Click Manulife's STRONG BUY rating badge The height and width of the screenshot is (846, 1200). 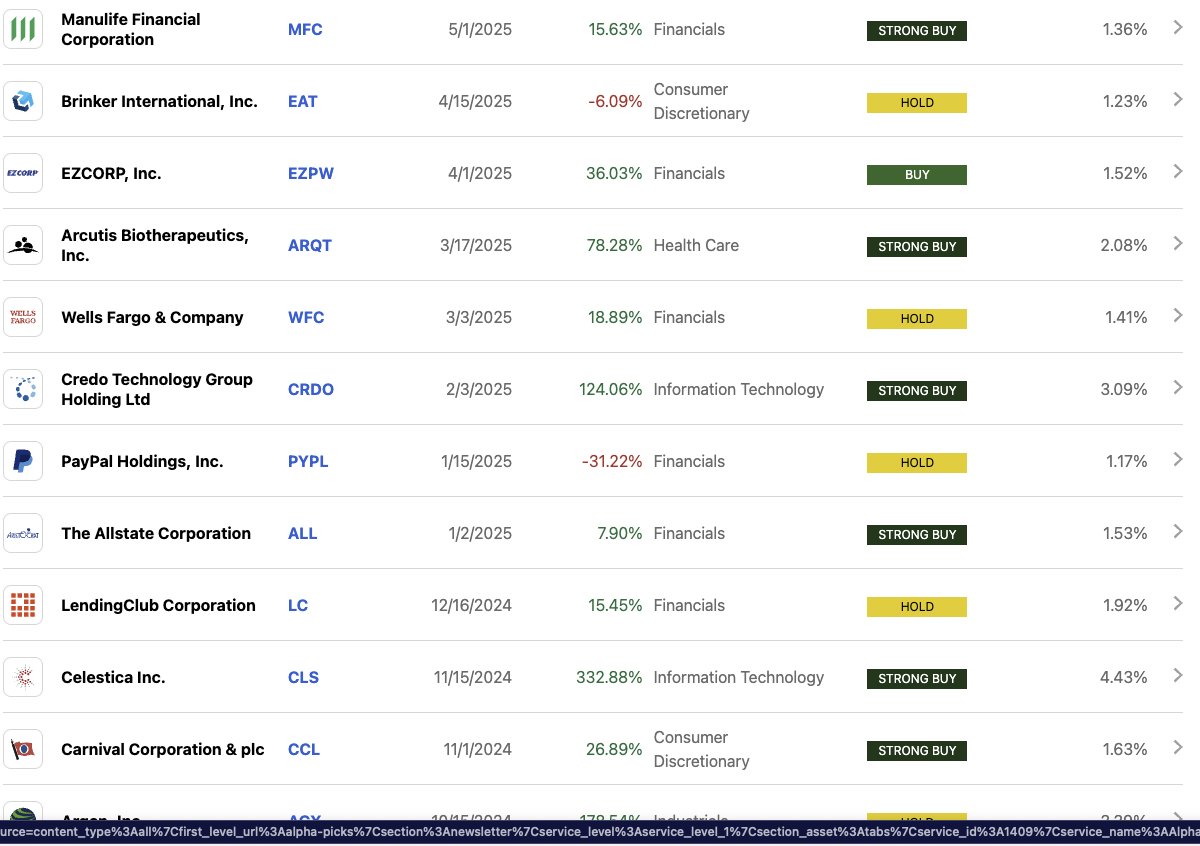(917, 31)
